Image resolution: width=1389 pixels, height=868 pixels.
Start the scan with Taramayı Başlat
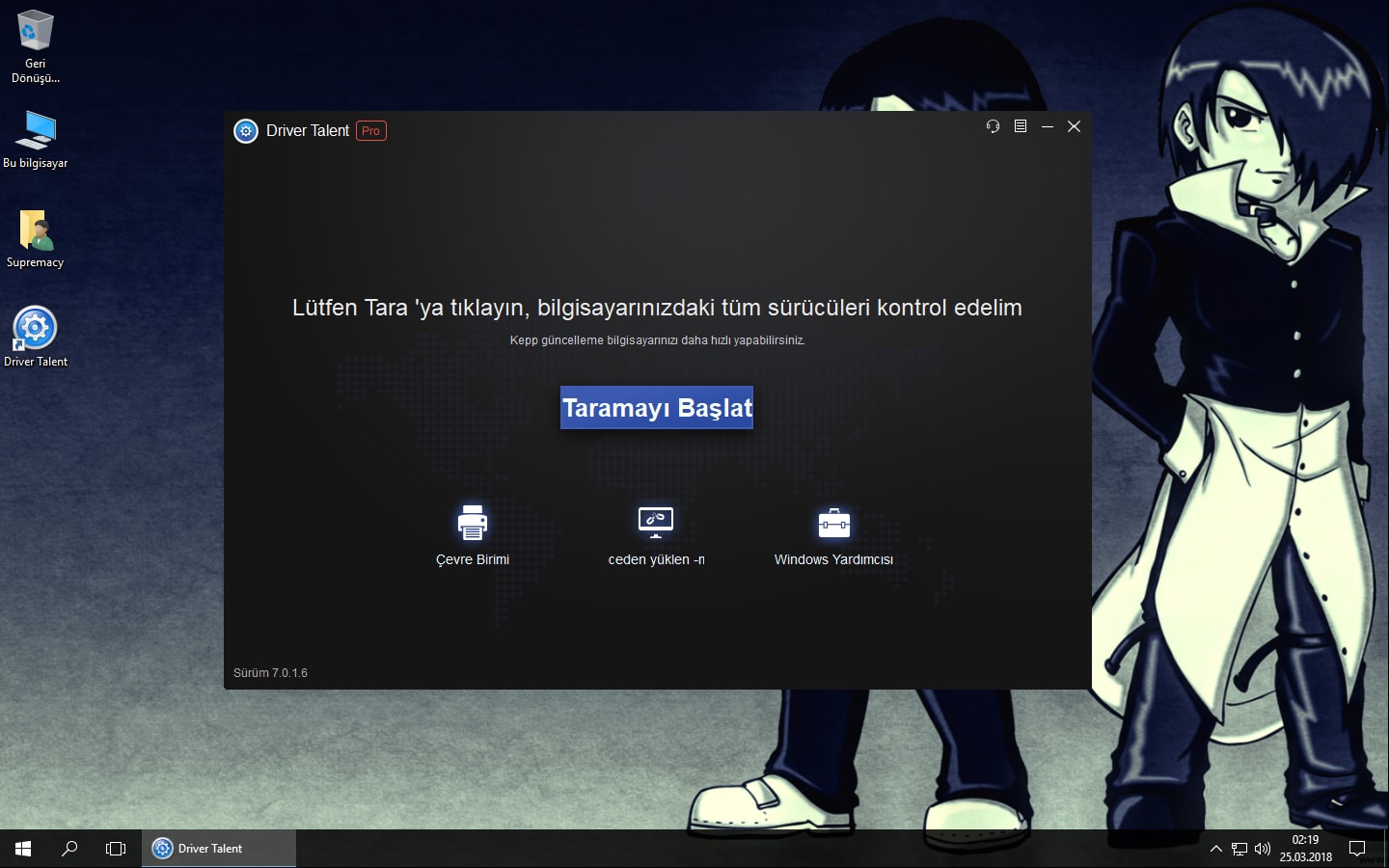click(657, 408)
